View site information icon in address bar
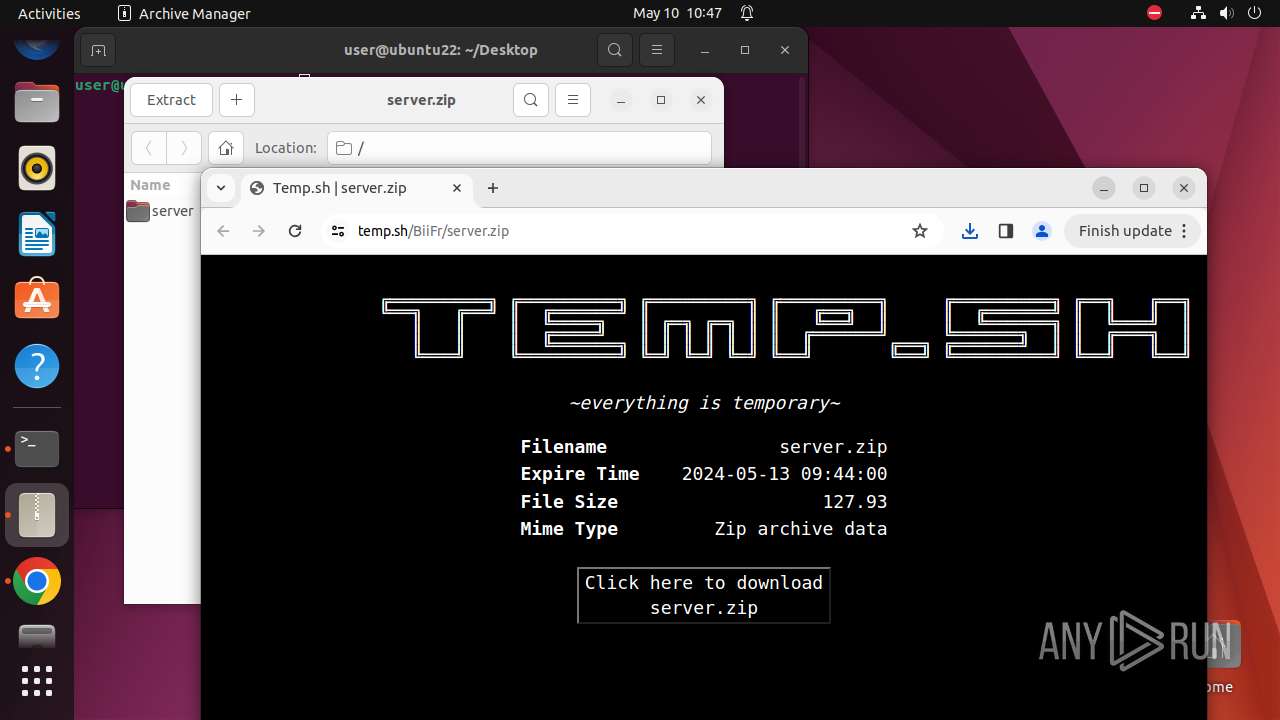 338,231
